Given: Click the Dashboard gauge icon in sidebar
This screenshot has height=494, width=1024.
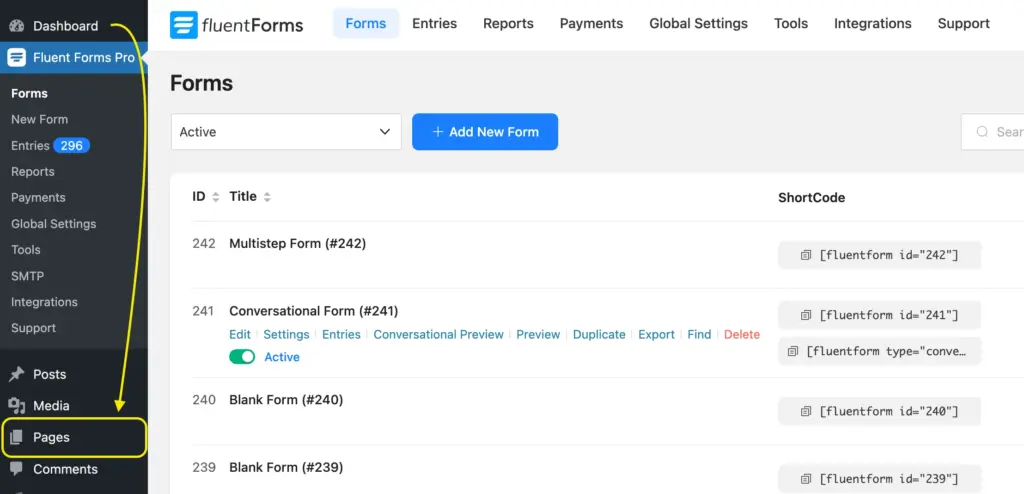Looking at the screenshot, I should tap(16, 26).
